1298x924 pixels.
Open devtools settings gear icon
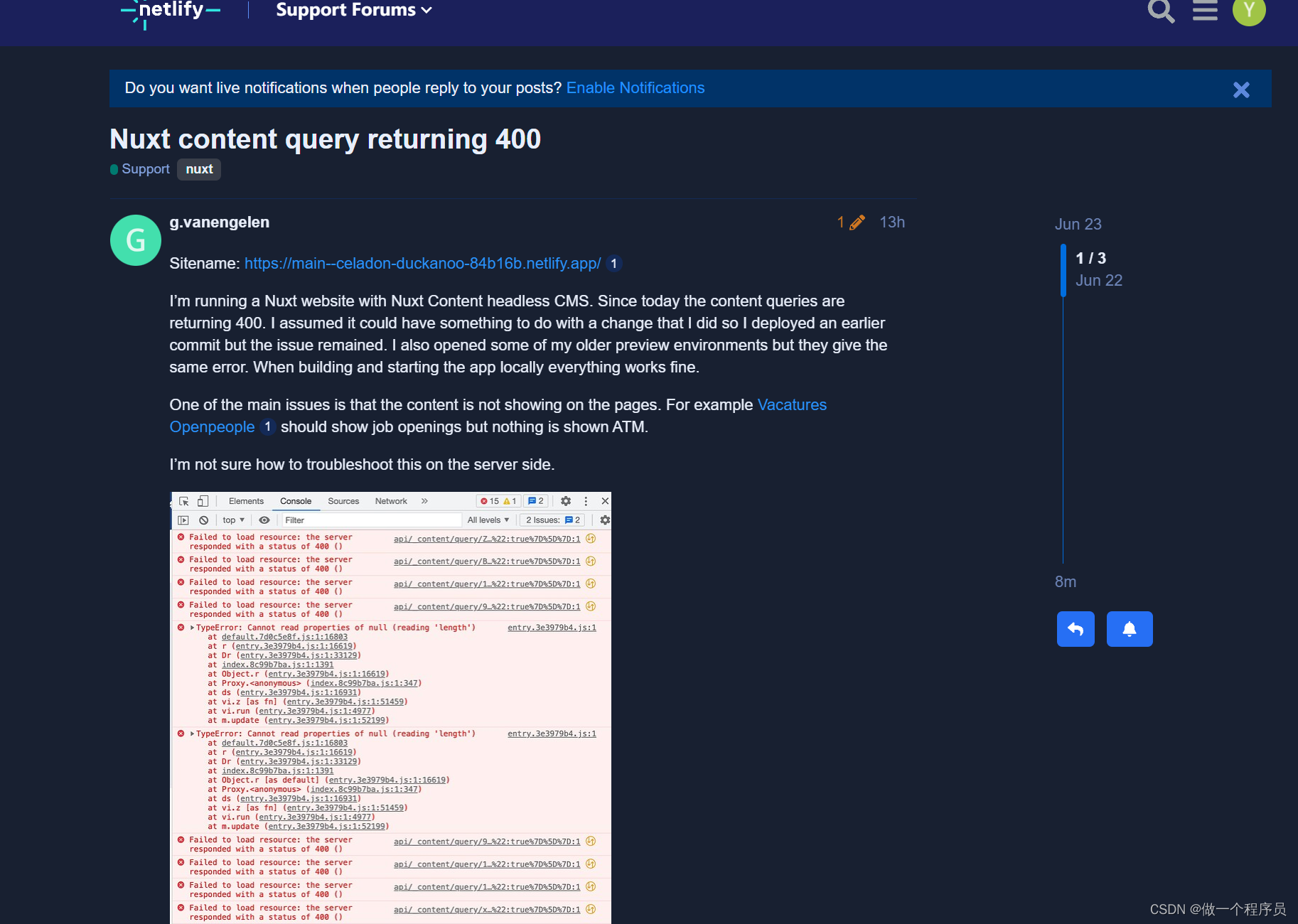click(566, 501)
